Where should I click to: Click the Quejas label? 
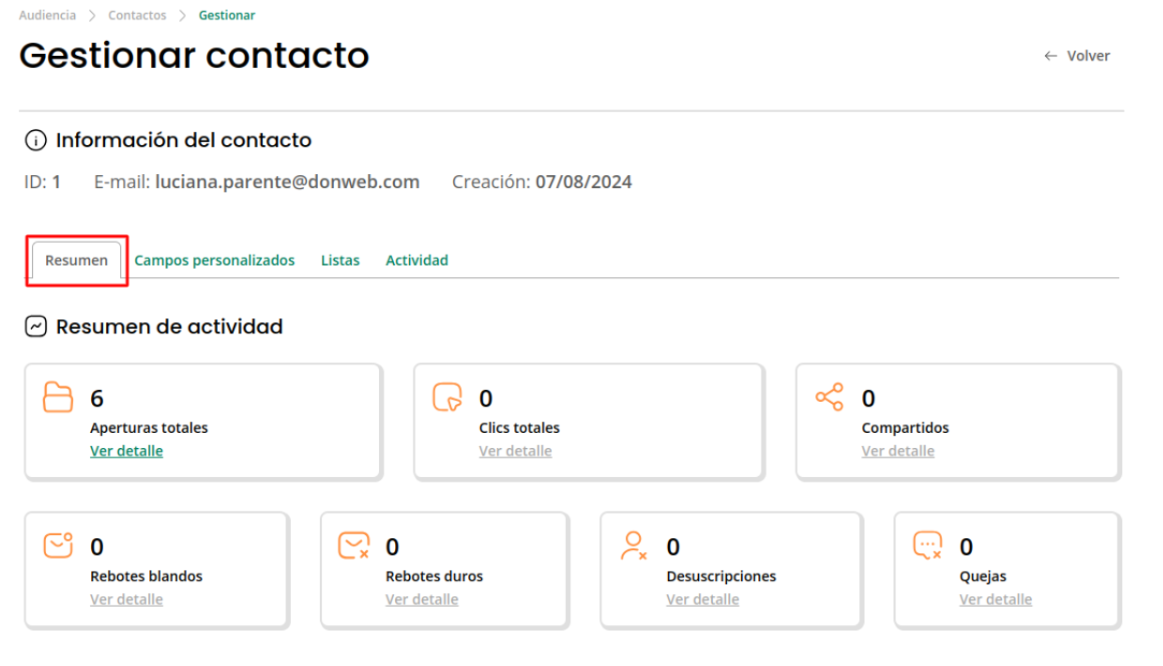[x=983, y=576]
